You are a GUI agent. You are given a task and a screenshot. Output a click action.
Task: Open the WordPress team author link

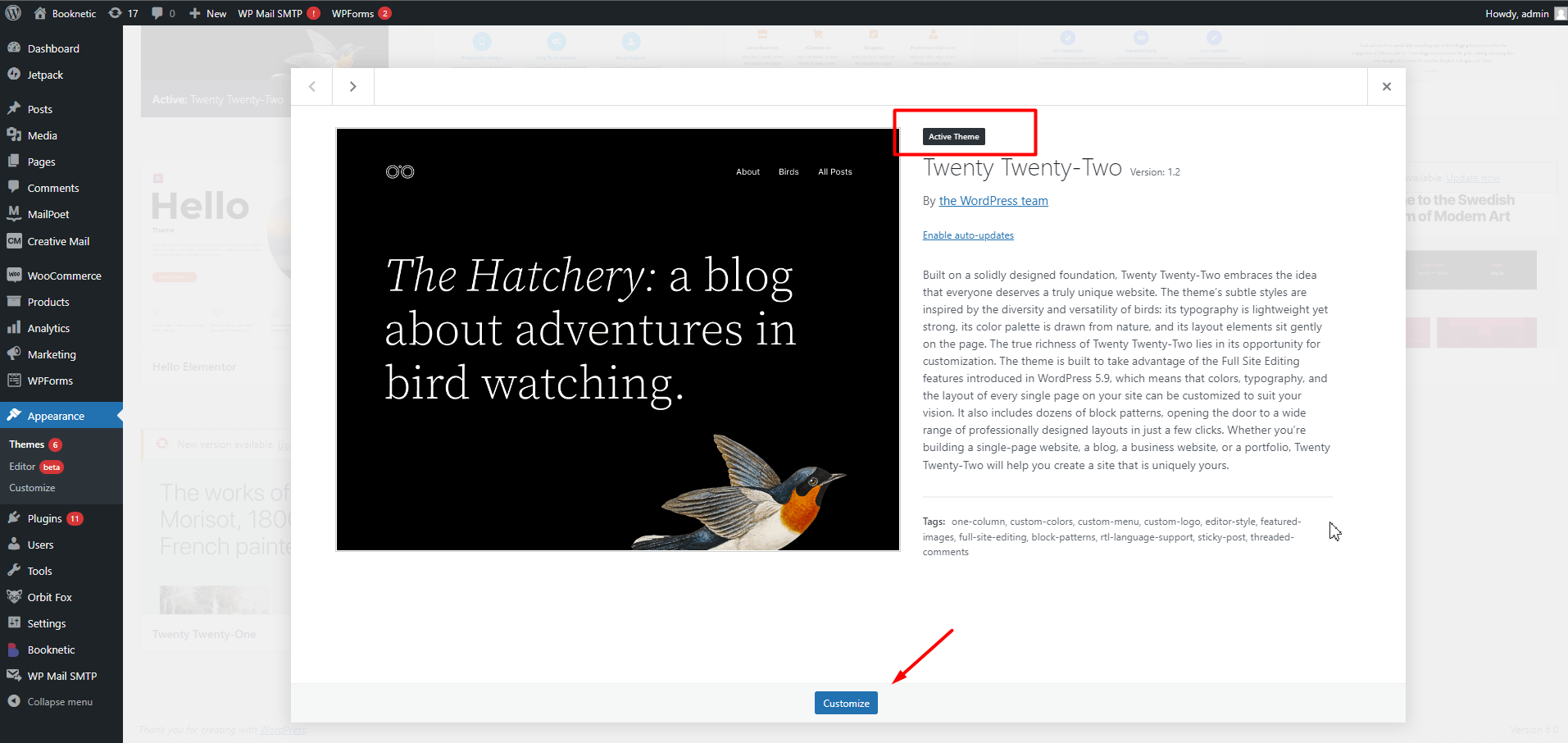point(993,201)
